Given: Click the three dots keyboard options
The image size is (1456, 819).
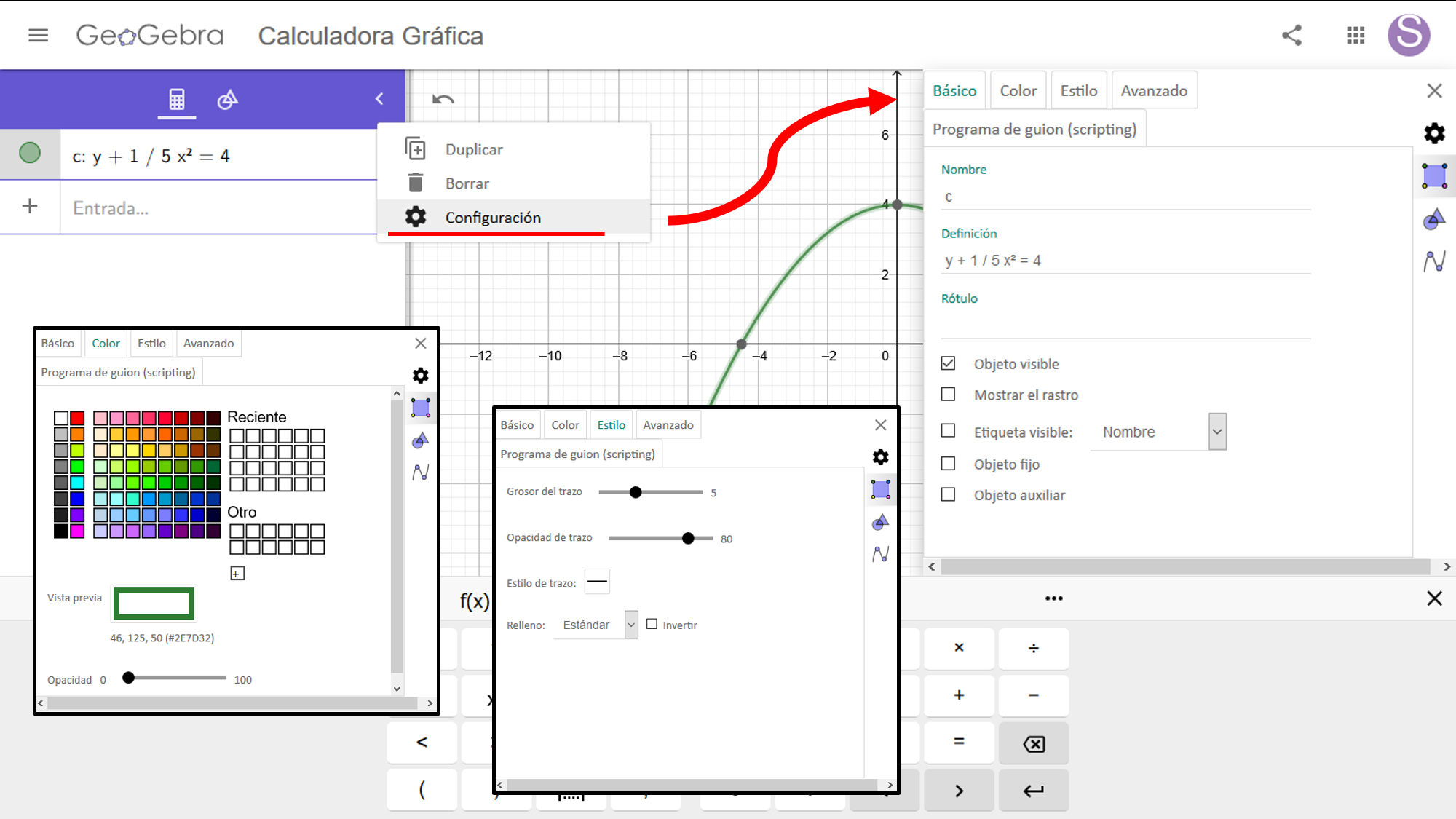Looking at the screenshot, I should [1053, 598].
